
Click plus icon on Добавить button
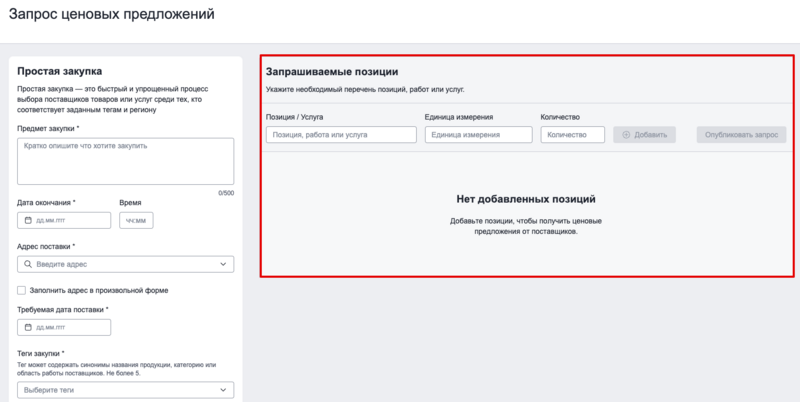pyautogui.click(x=627, y=134)
